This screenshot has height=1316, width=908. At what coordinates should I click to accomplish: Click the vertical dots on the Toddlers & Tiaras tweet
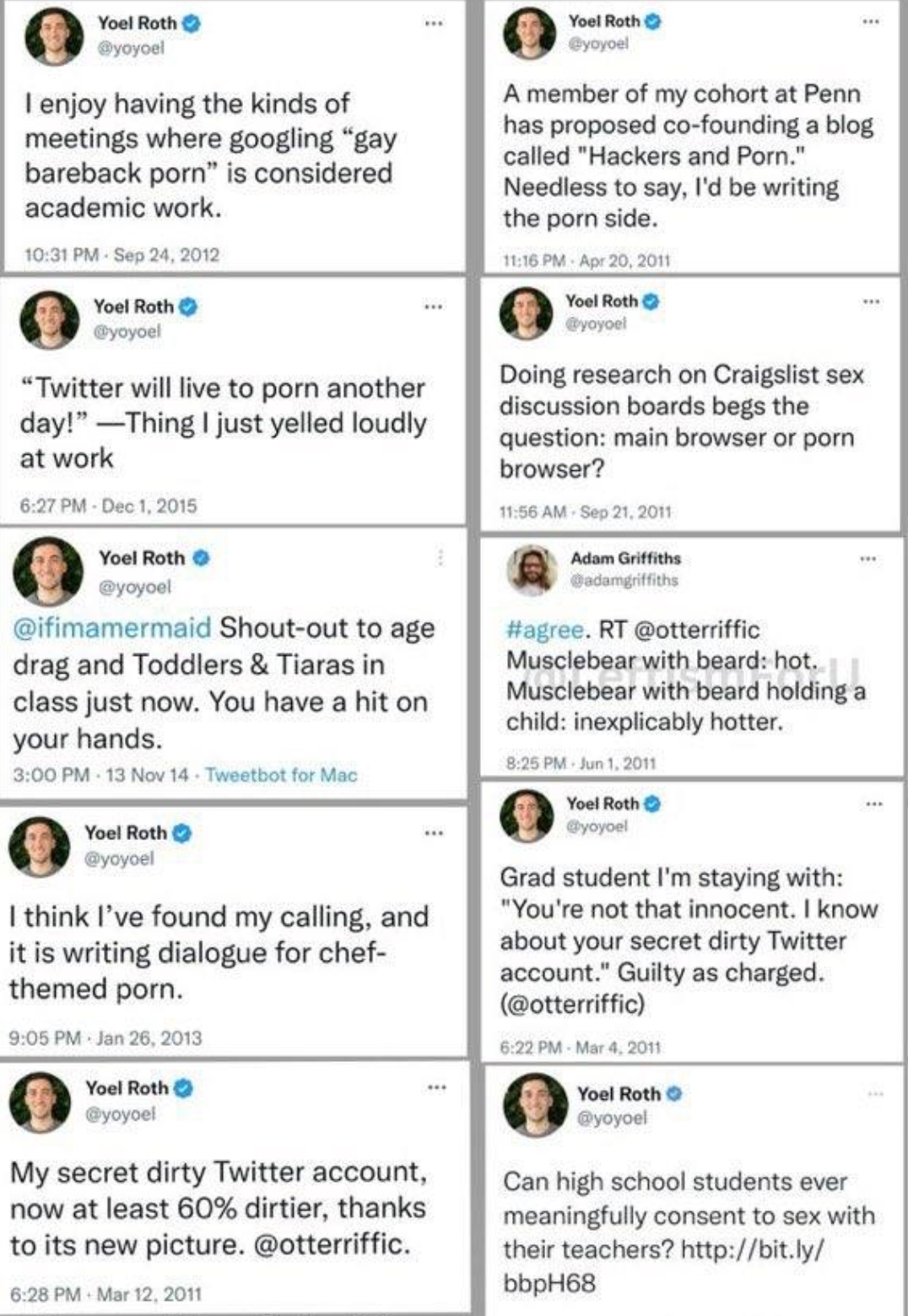[x=440, y=557]
